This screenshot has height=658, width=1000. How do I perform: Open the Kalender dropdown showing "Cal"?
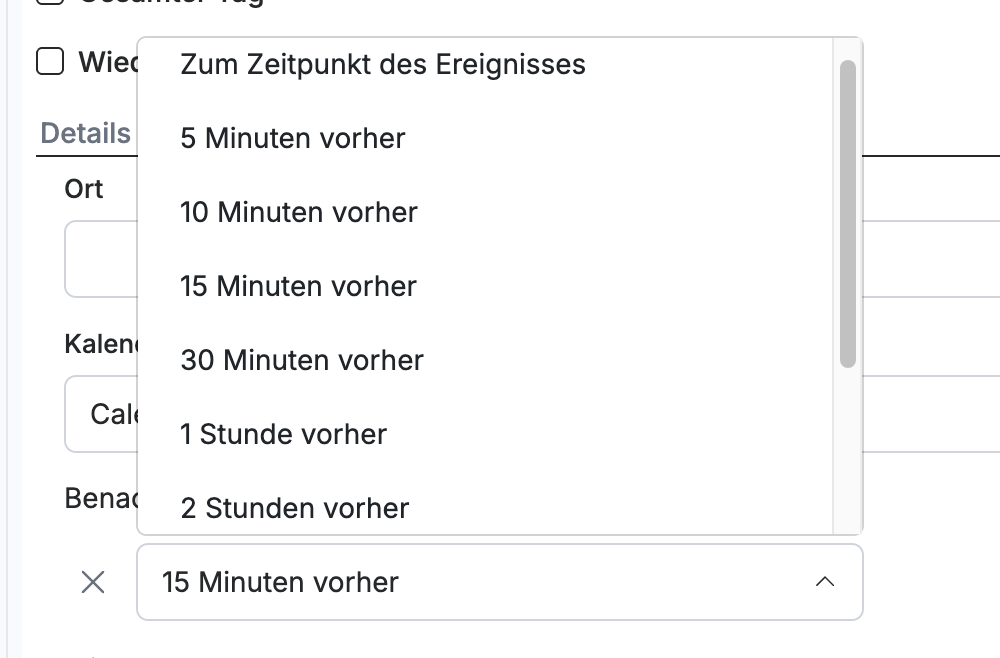tap(102, 414)
